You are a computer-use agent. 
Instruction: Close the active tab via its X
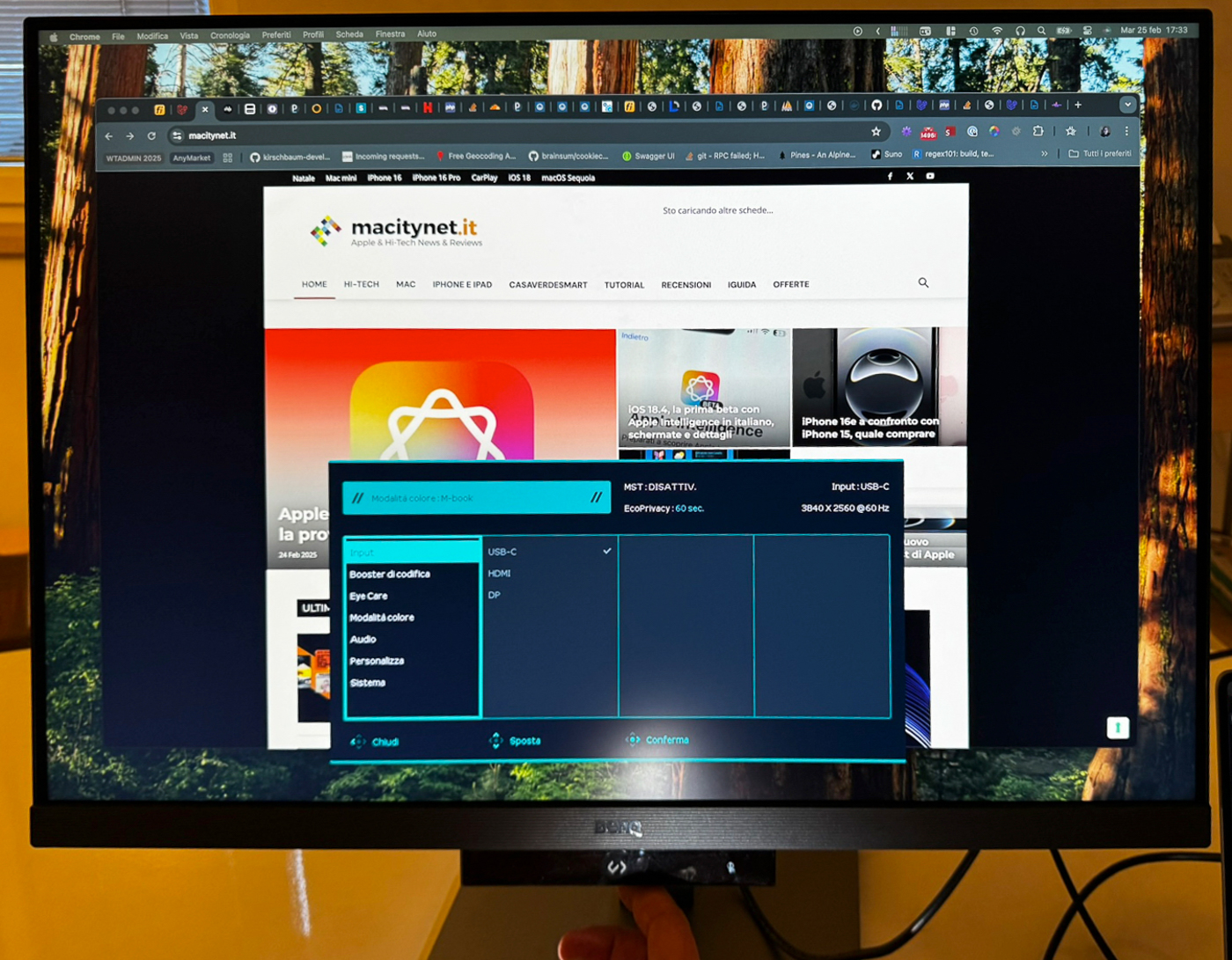pos(205,109)
